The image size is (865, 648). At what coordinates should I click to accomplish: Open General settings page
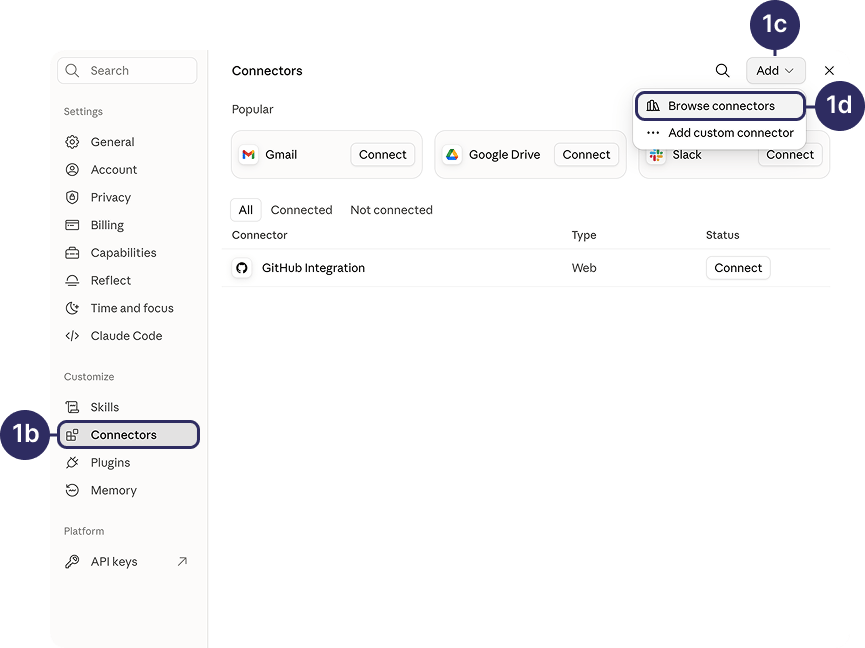[x=127, y=142]
